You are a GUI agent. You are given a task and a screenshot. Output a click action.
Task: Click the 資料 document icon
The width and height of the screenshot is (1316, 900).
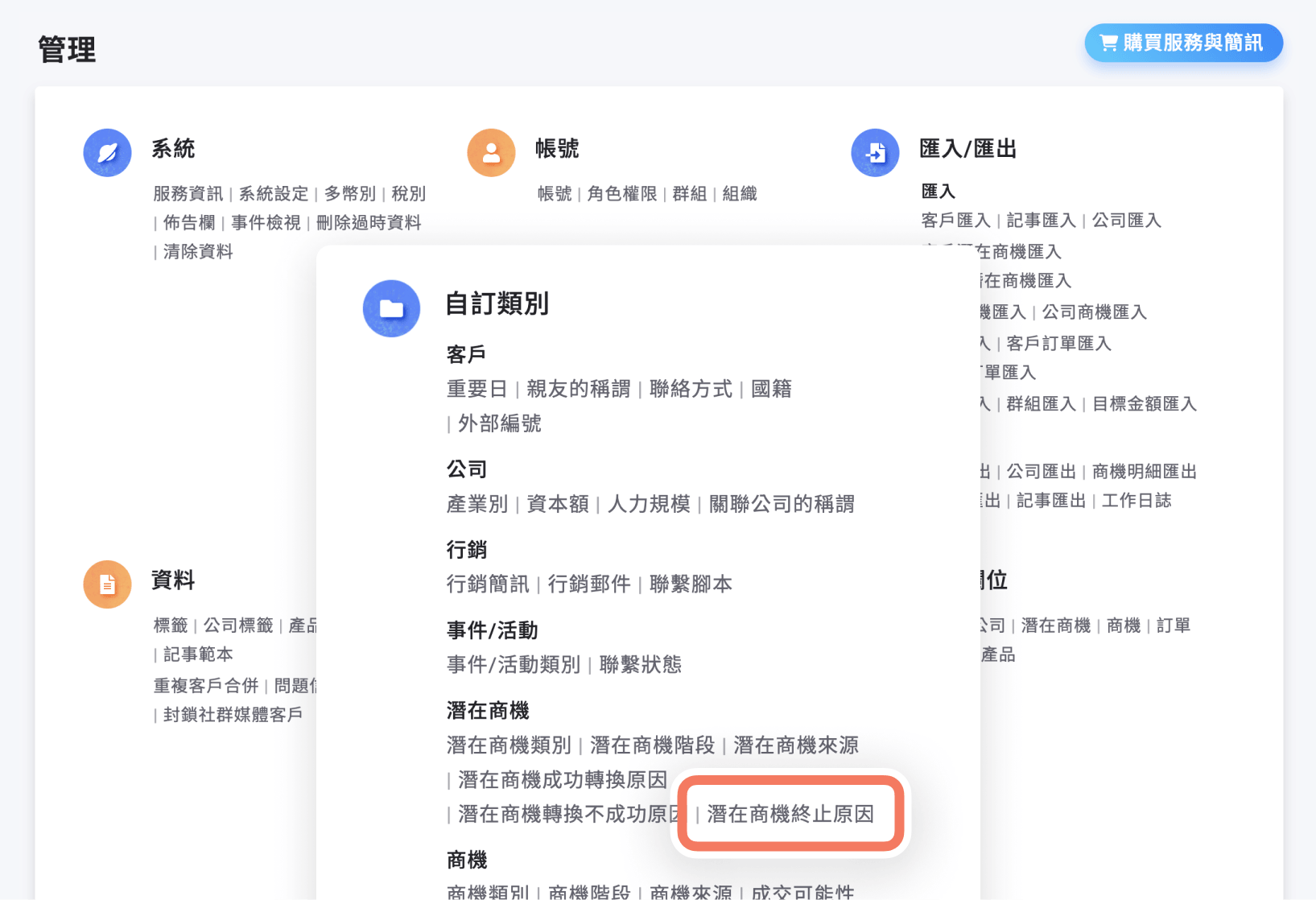(x=107, y=584)
